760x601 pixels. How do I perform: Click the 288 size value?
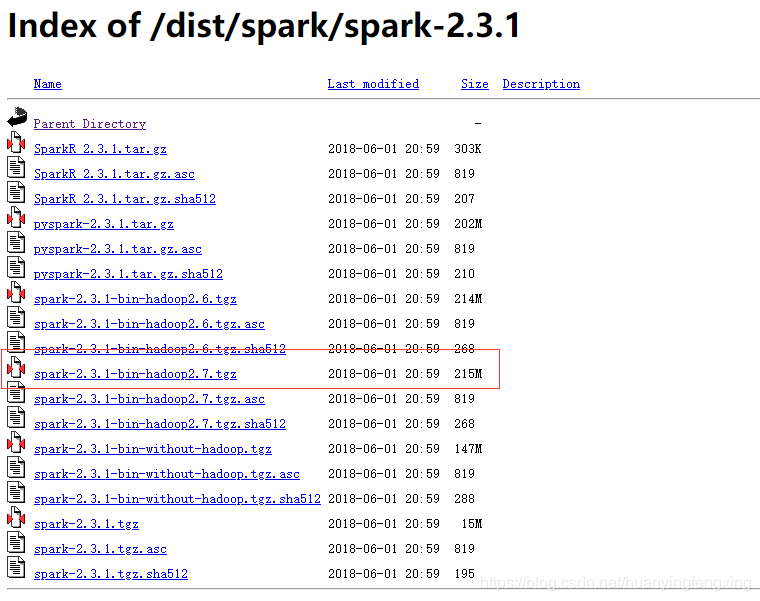tap(464, 499)
